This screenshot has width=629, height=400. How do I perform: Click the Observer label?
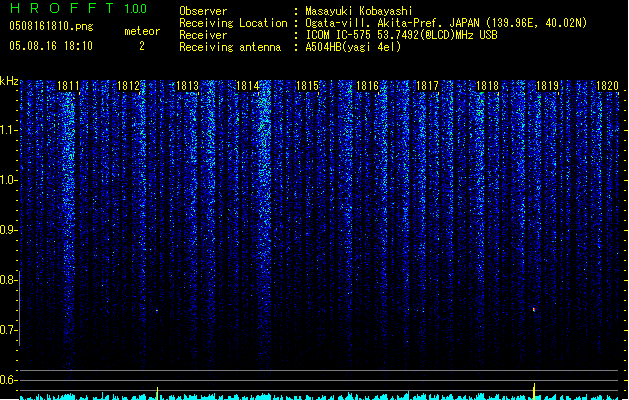(x=203, y=11)
